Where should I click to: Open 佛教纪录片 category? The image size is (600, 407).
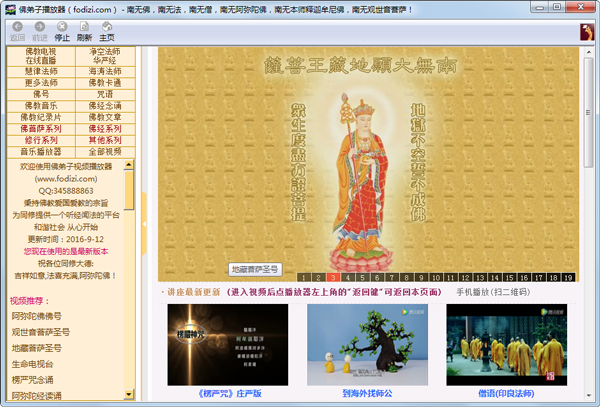click(x=41, y=117)
